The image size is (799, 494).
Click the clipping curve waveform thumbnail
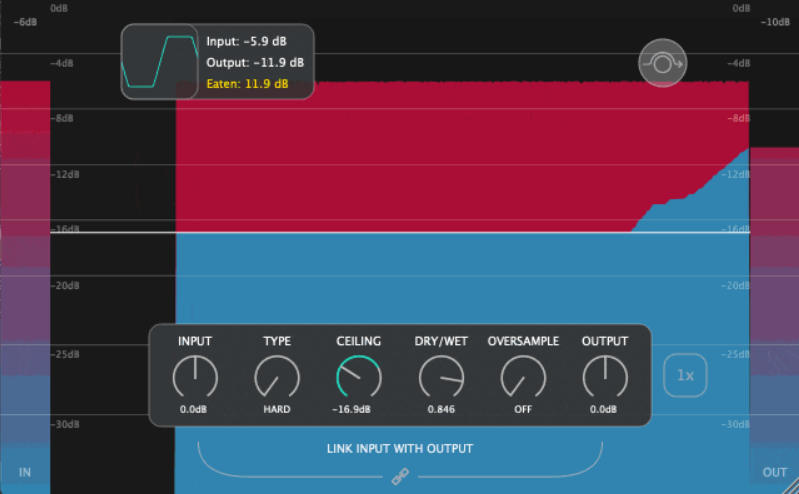pos(159,63)
